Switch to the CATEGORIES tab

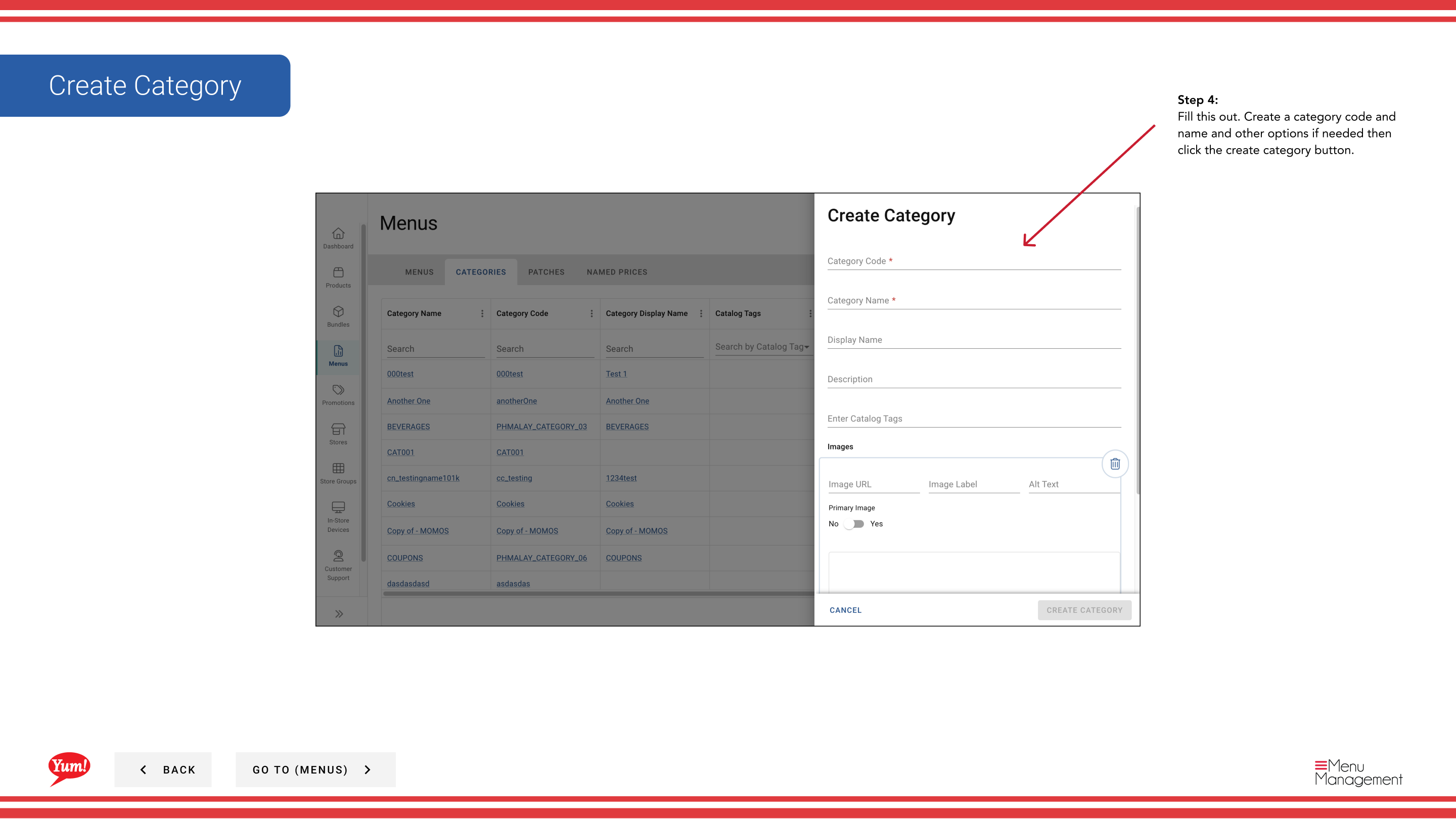point(481,272)
